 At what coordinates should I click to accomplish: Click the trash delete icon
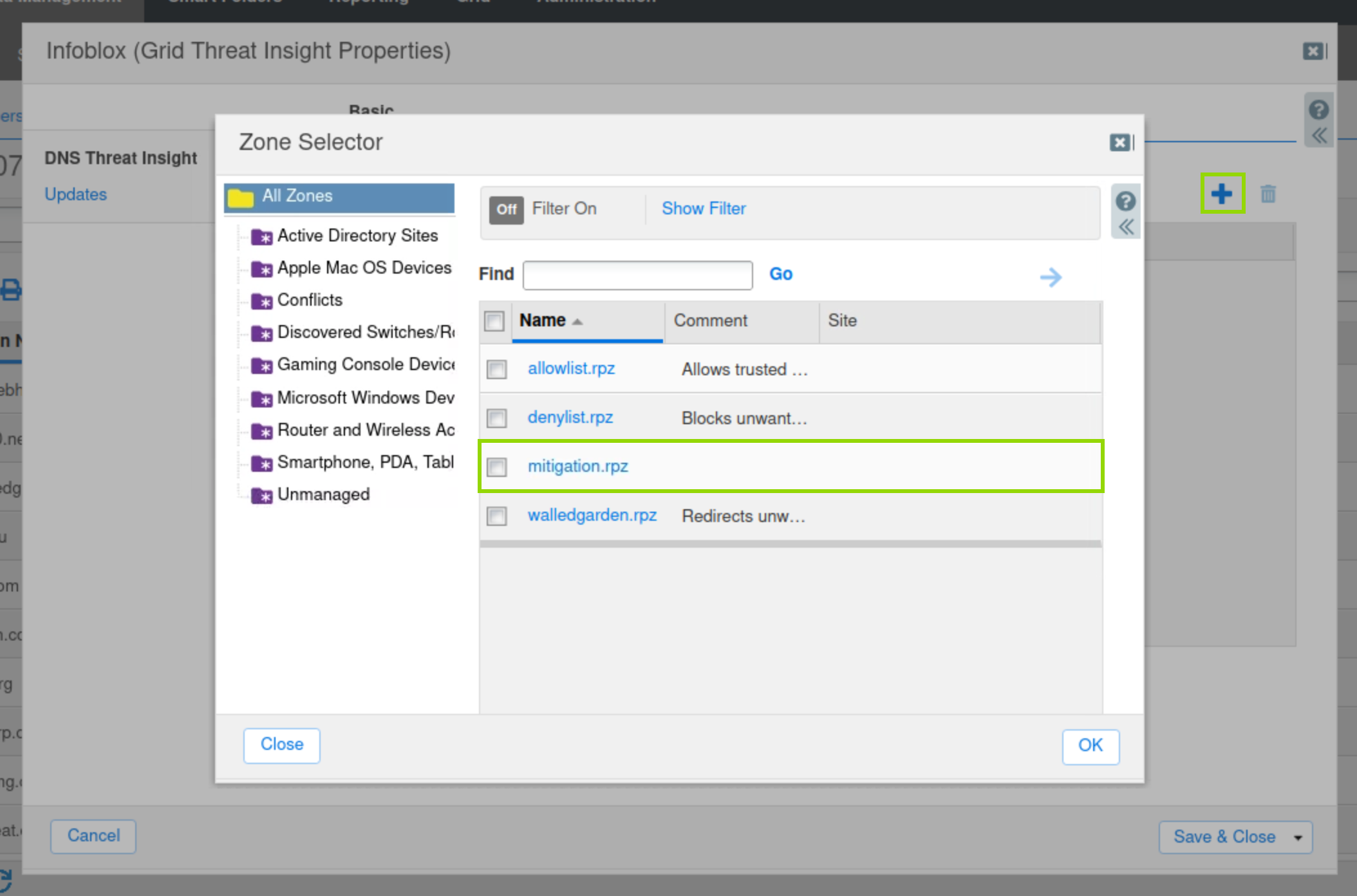(1268, 194)
